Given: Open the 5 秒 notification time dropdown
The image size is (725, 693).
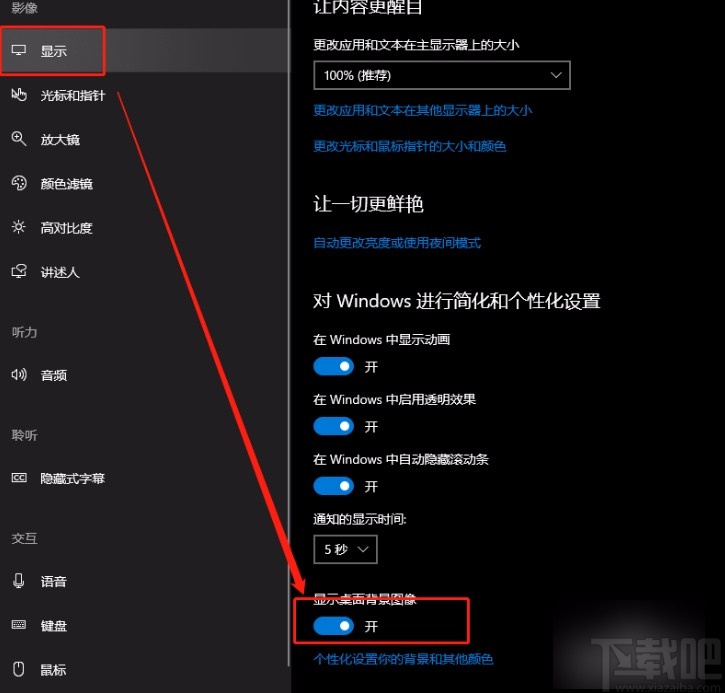Looking at the screenshot, I should 345,549.
